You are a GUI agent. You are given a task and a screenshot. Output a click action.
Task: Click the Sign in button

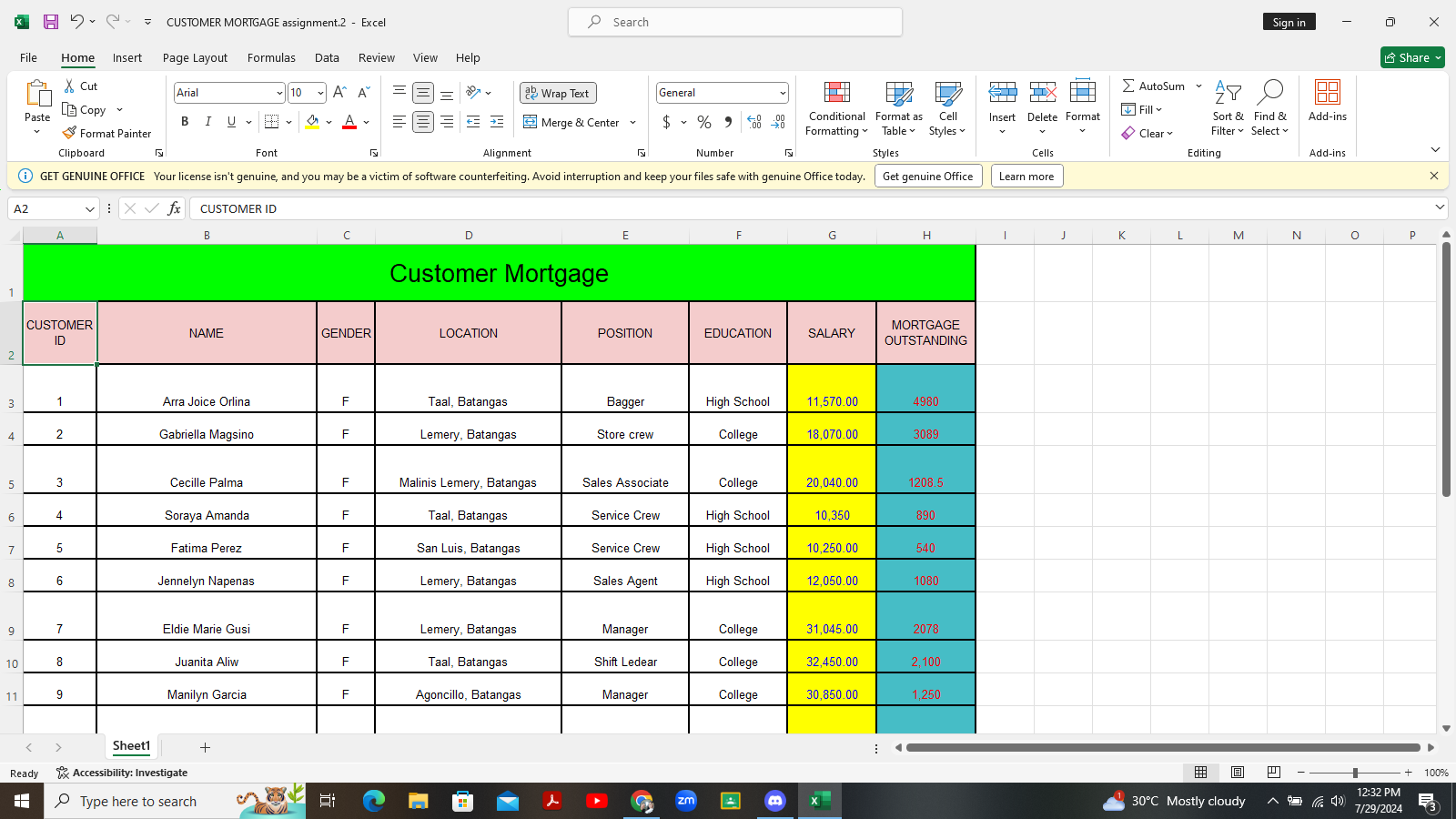(1289, 22)
